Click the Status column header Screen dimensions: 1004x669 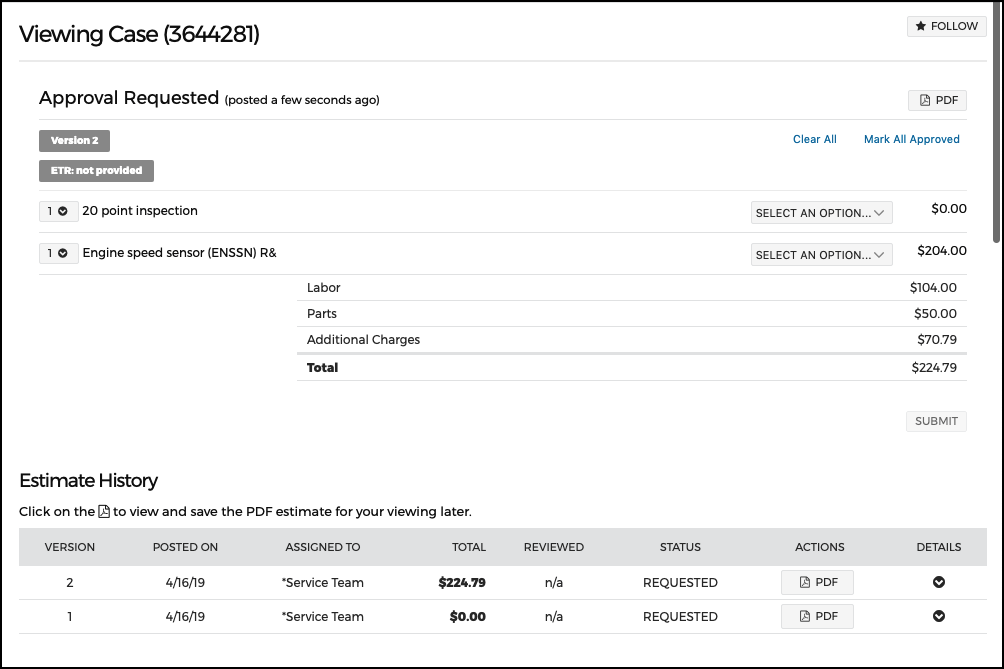(680, 547)
